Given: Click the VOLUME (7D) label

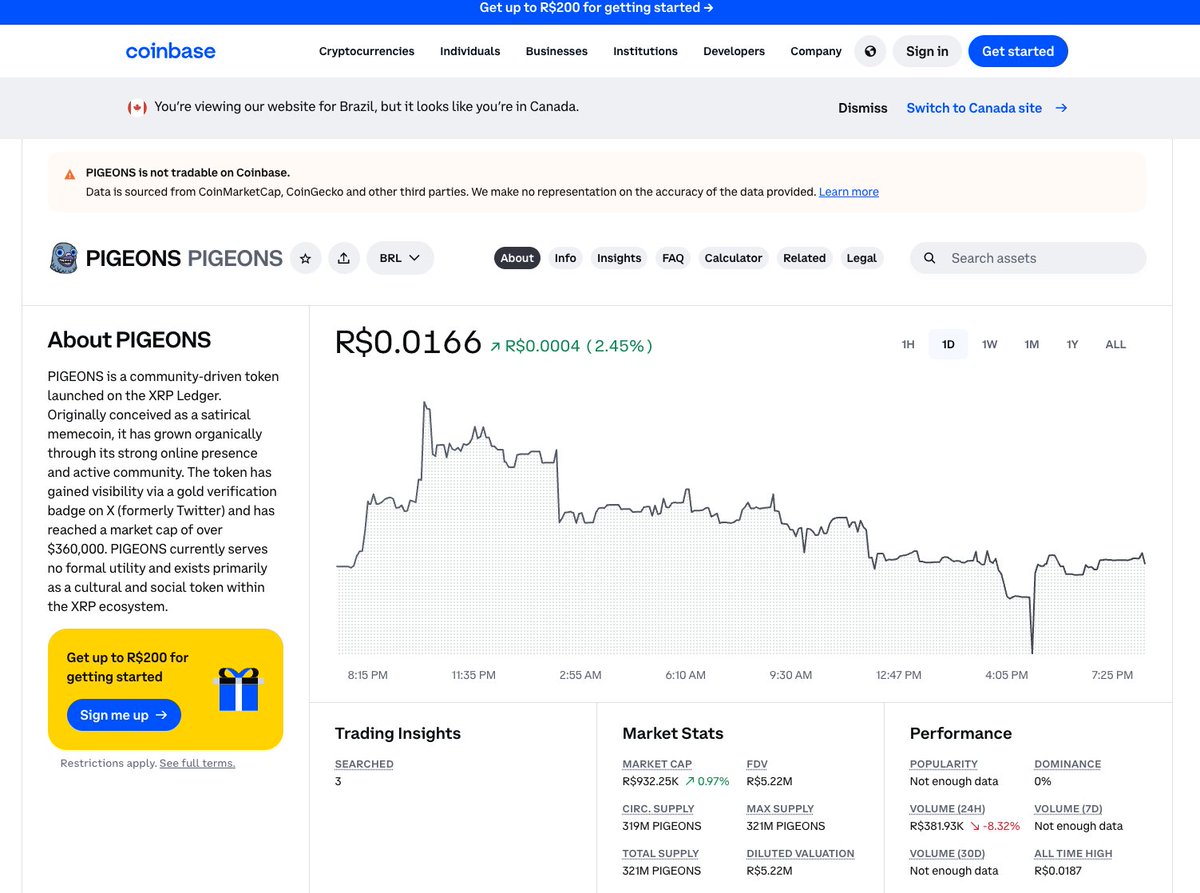Looking at the screenshot, I should (x=1068, y=809).
